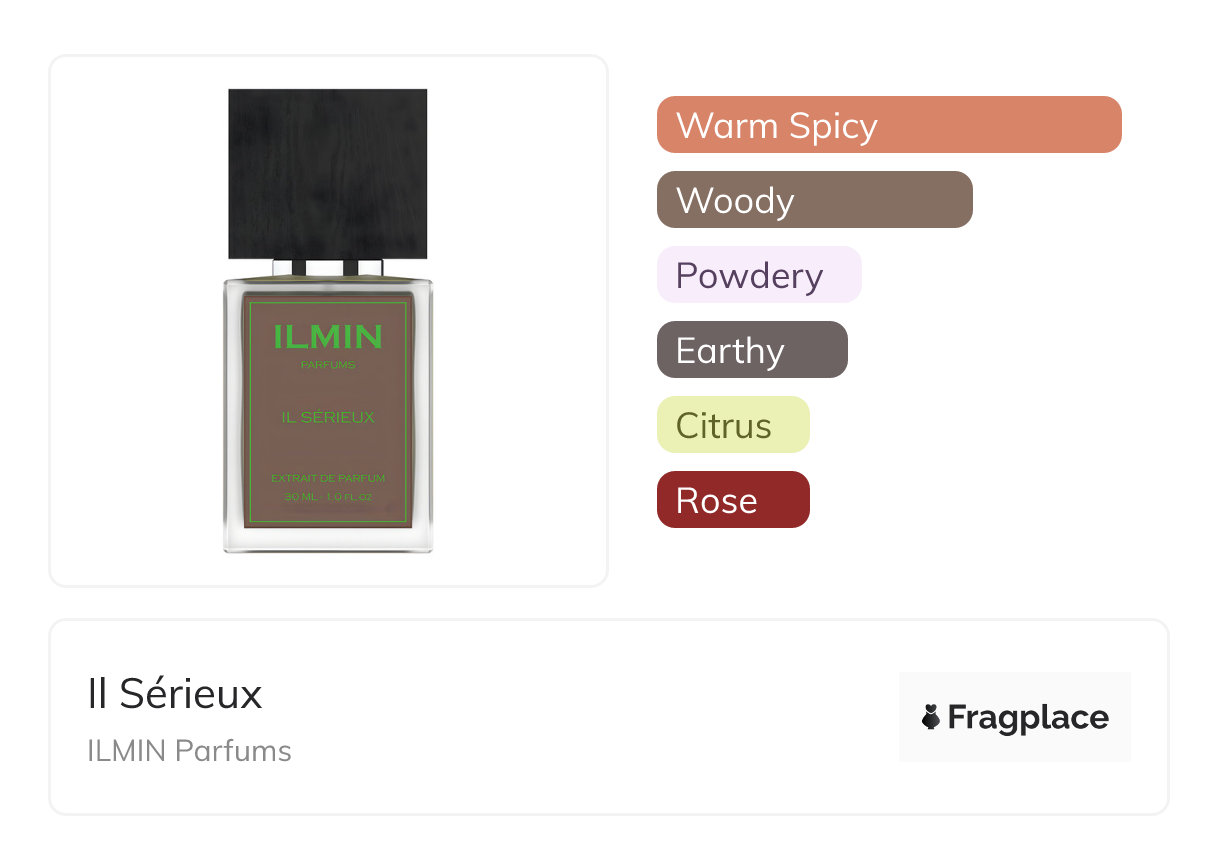Click the Fragplace bottle logo icon
Screen dimensions: 1218x864
click(x=931, y=717)
